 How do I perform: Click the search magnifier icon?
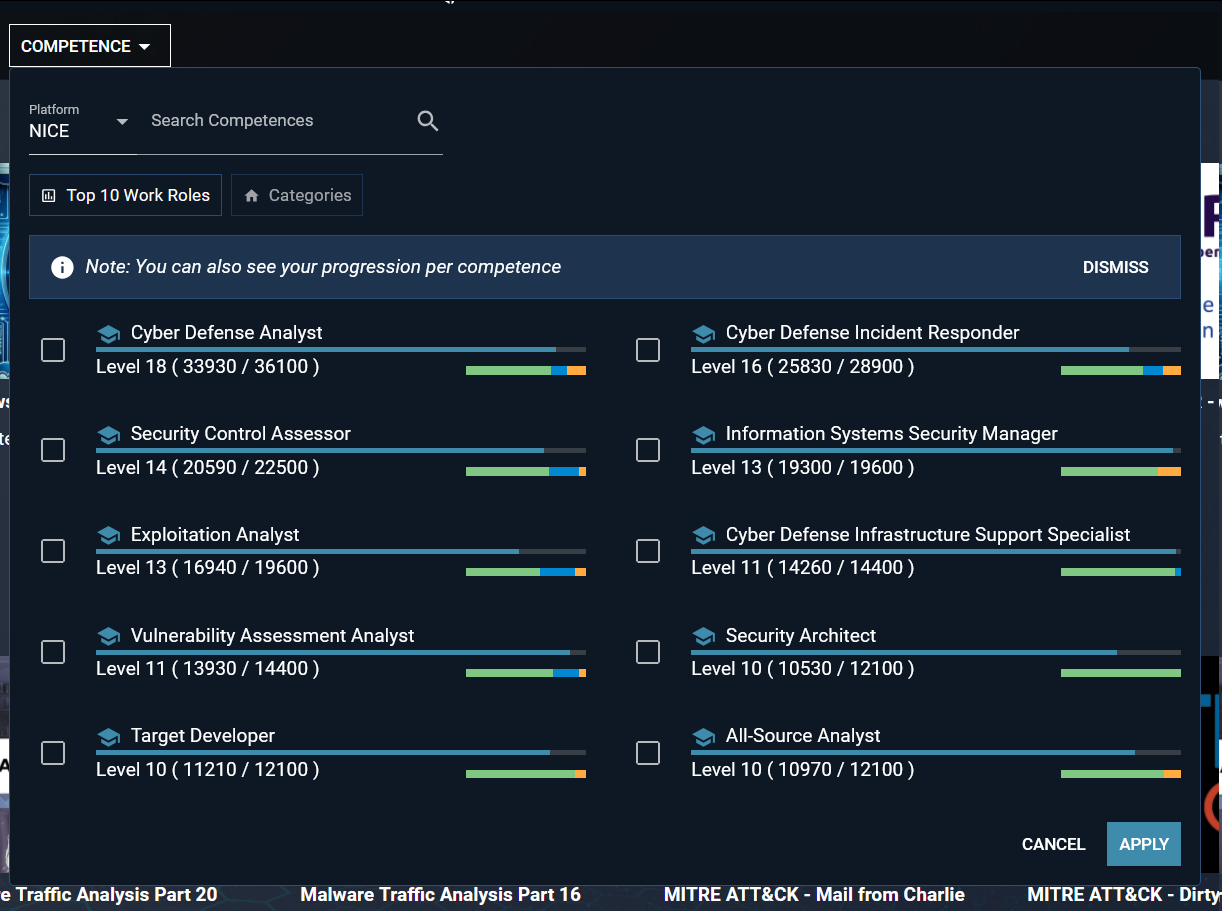pyautogui.click(x=428, y=121)
